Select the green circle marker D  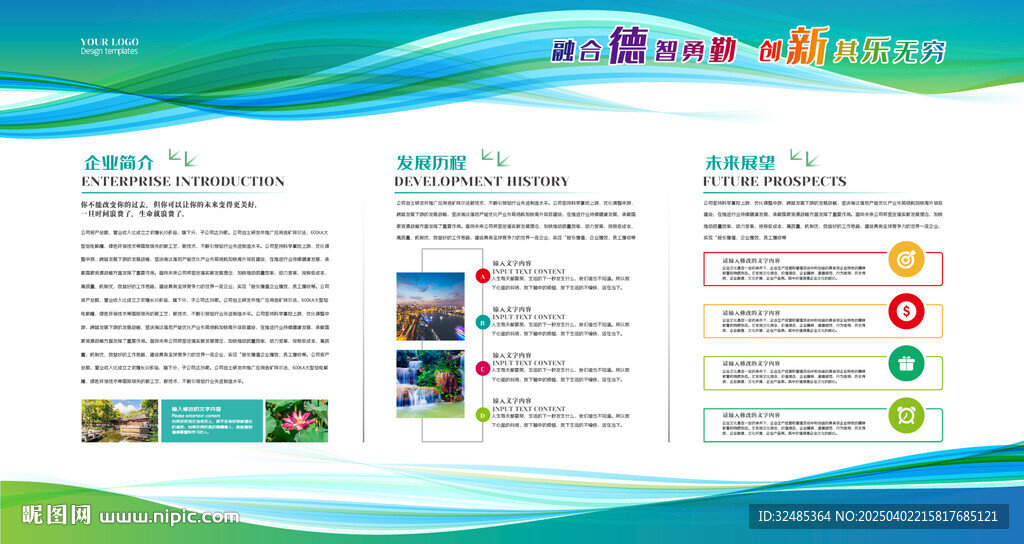(x=482, y=415)
